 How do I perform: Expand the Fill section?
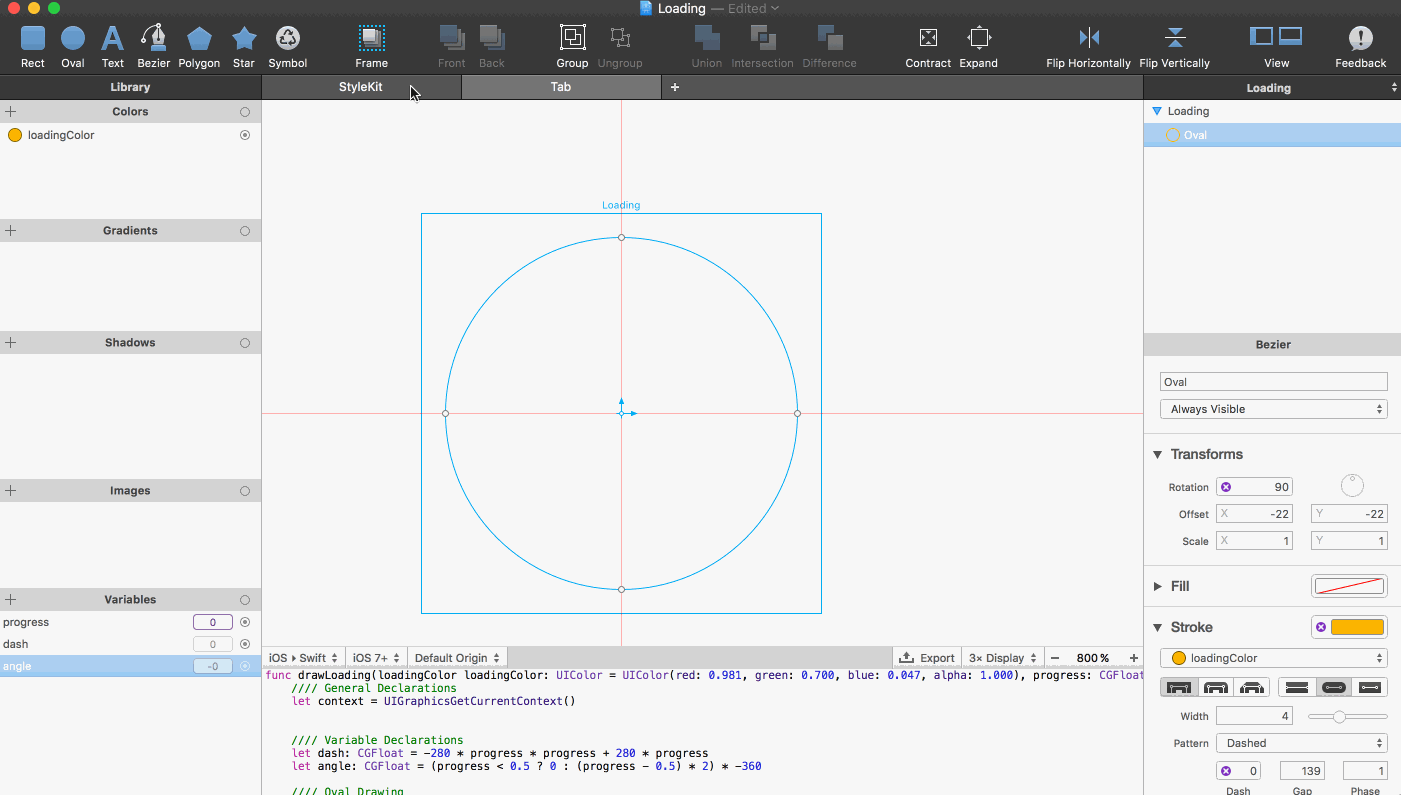click(1158, 586)
